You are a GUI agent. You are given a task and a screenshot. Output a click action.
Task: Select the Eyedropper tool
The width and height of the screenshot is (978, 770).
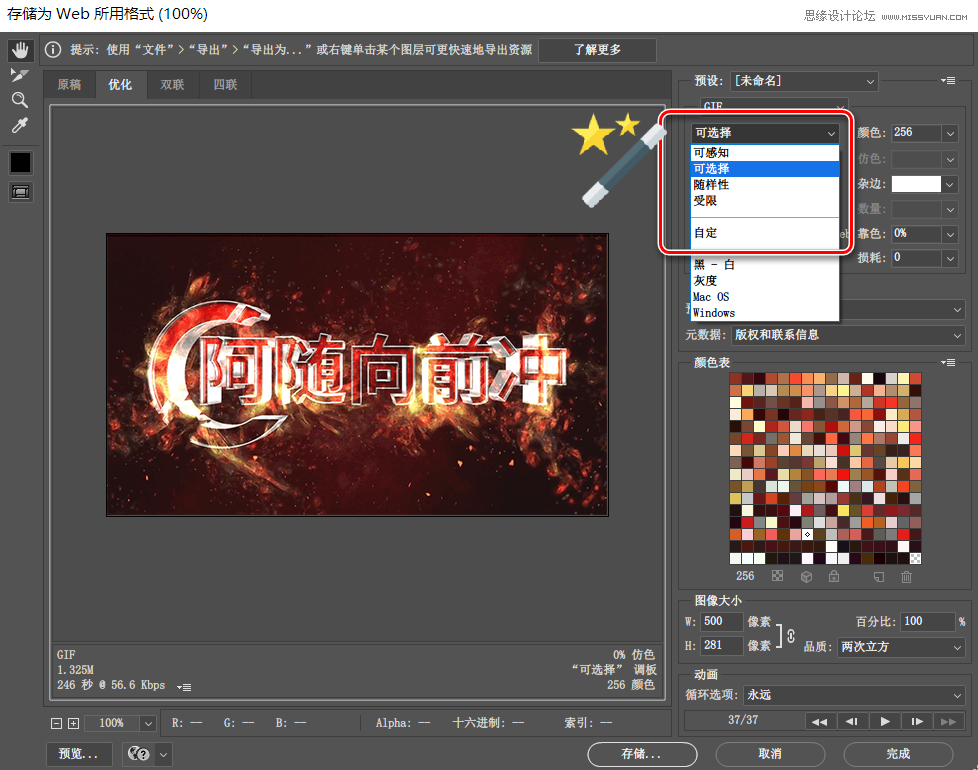[20, 124]
